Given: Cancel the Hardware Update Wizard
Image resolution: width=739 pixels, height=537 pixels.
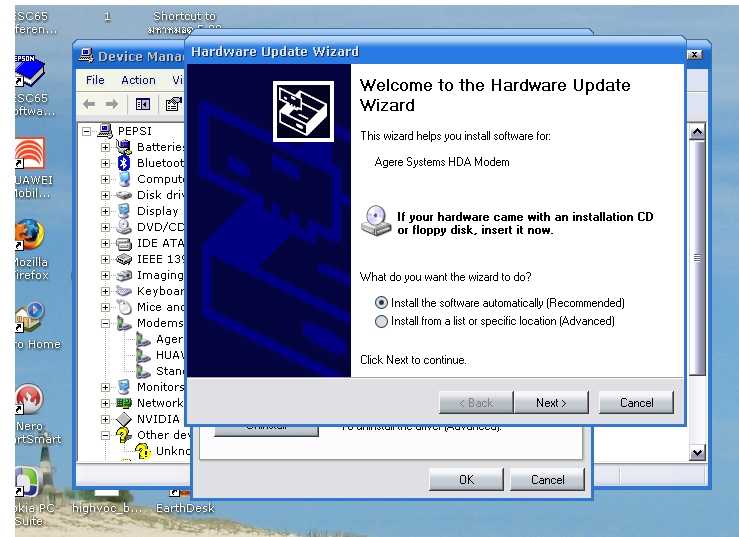Looking at the screenshot, I should tap(636, 403).
